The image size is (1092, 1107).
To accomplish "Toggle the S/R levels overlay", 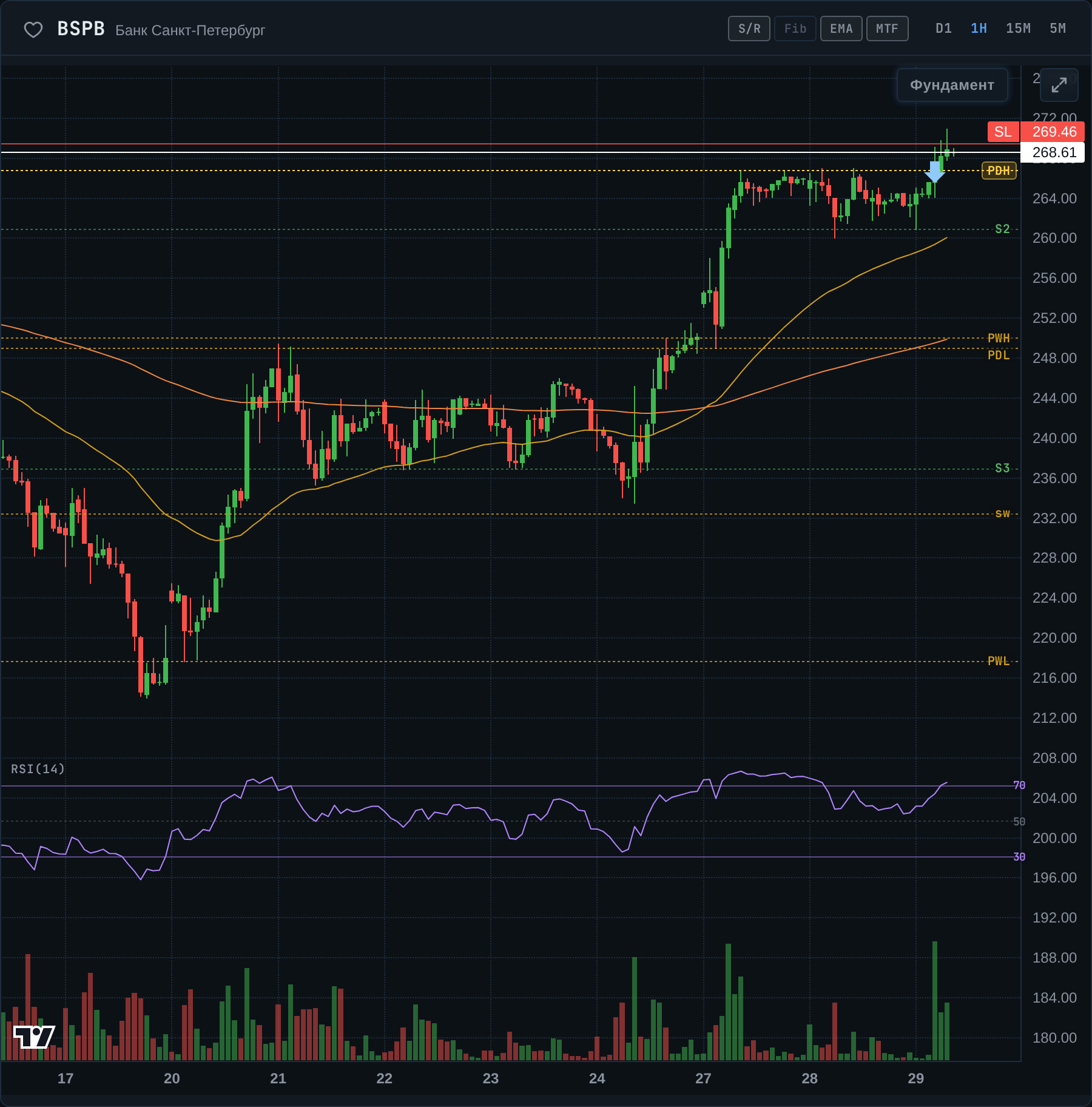I will [749, 29].
